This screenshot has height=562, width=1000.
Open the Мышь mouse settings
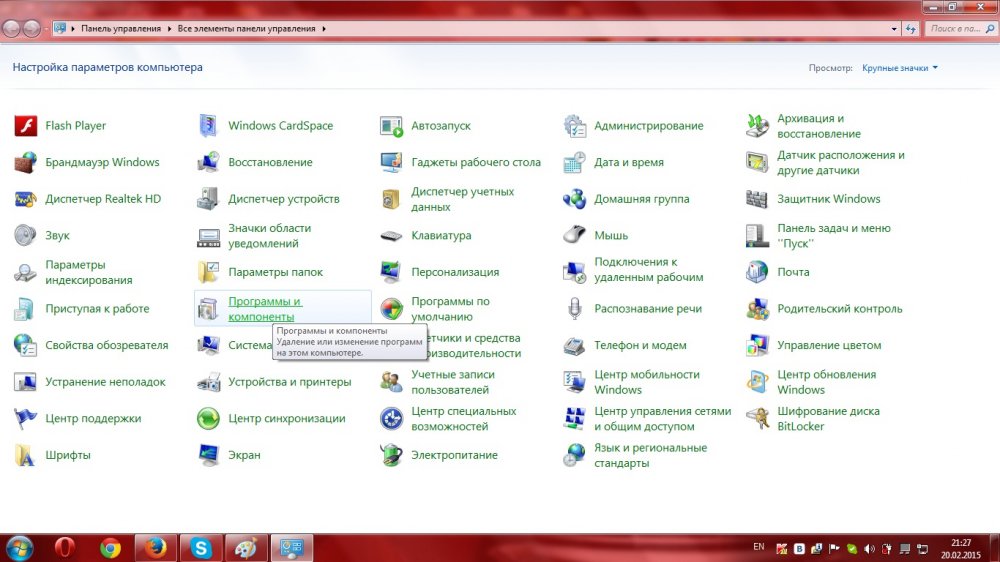click(575, 236)
